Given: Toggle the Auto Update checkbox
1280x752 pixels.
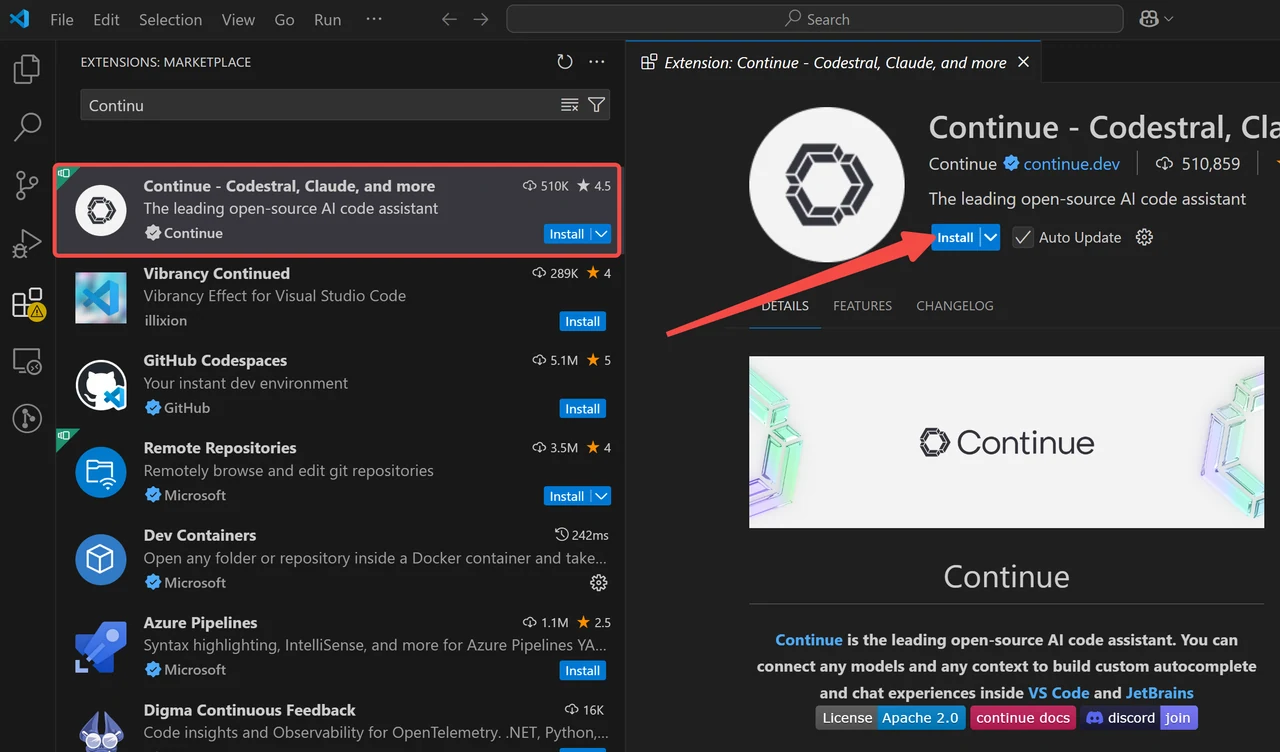Looking at the screenshot, I should click(x=1022, y=238).
